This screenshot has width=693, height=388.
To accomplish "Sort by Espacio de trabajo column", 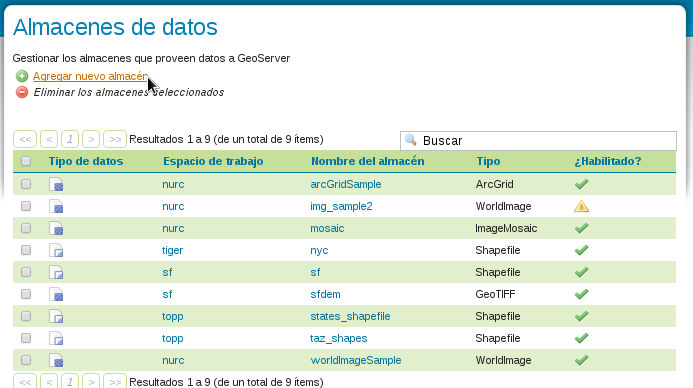I will (x=213, y=161).
